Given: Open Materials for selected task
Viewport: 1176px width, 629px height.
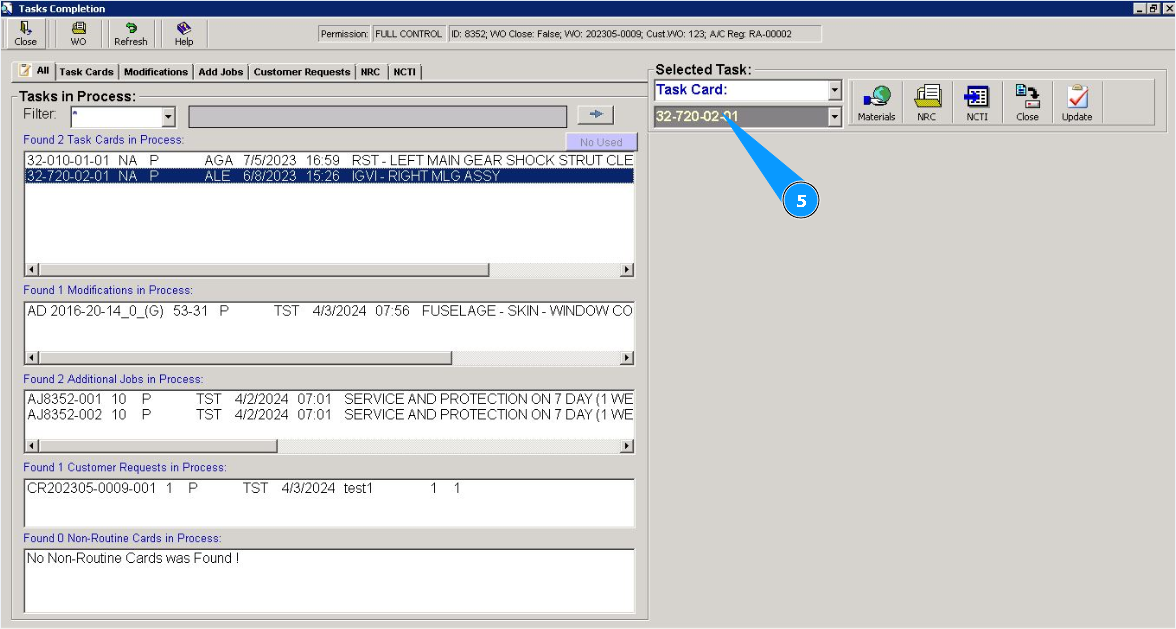Looking at the screenshot, I should click(x=876, y=103).
